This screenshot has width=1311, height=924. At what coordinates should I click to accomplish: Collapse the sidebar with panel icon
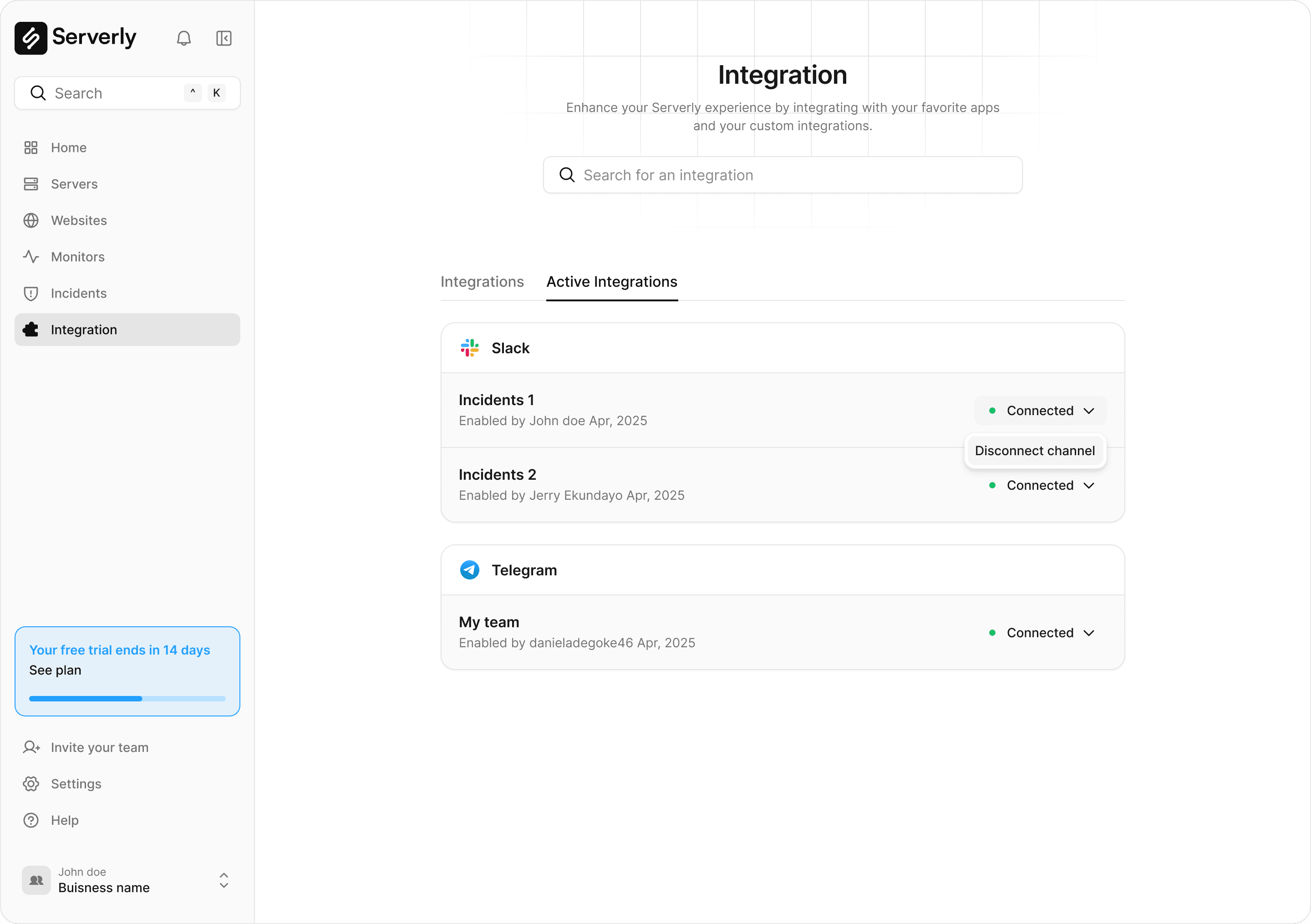tap(224, 38)
